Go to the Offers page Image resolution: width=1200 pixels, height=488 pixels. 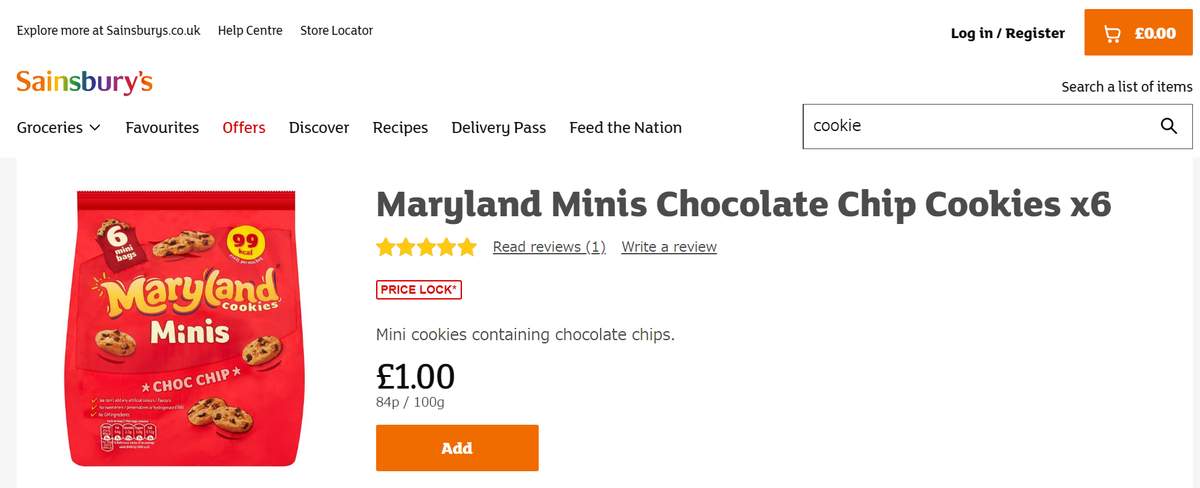244,128
